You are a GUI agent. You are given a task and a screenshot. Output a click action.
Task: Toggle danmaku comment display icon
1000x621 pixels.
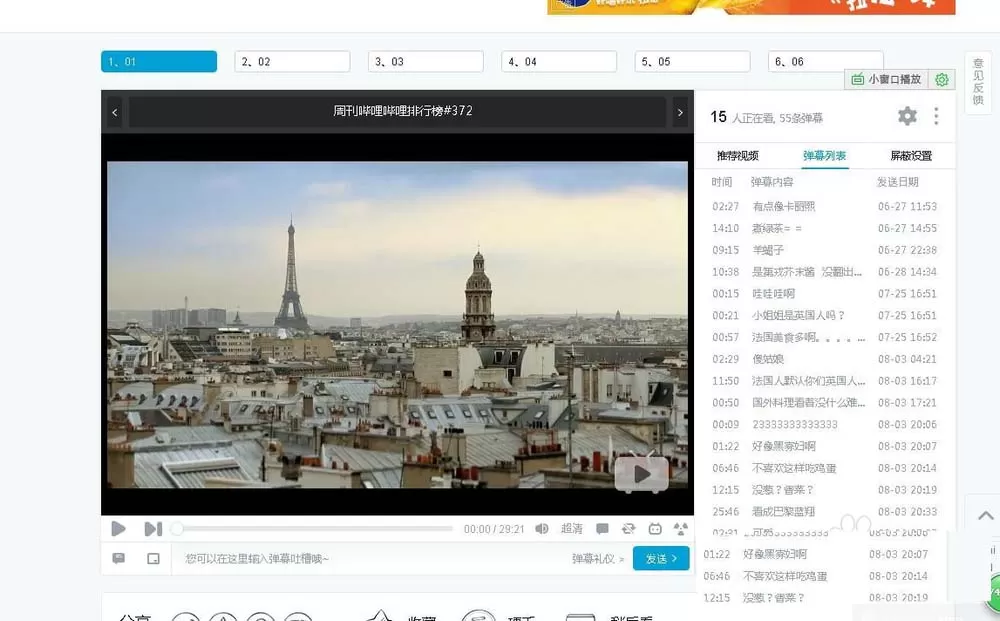pos(602,529)
